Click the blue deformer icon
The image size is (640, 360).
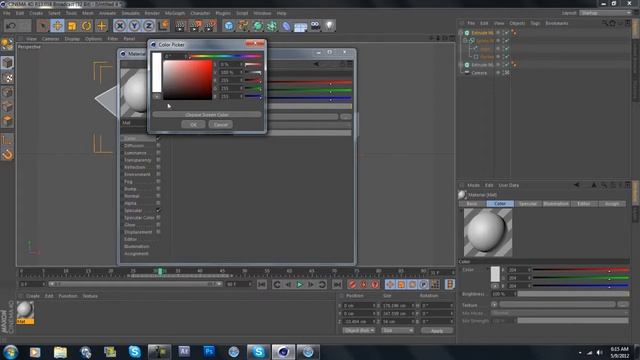pos(286,26)
